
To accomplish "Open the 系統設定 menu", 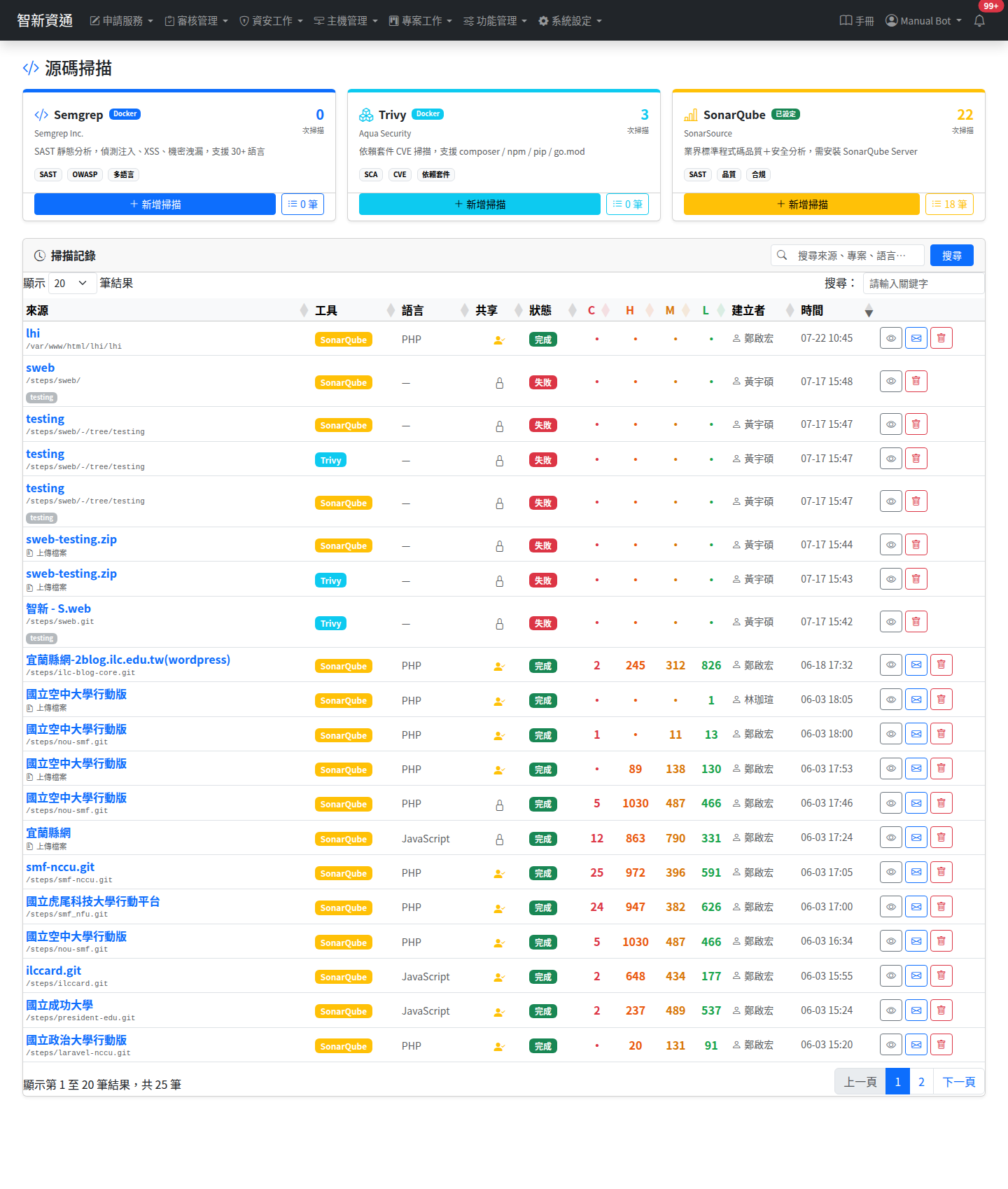I will pos(570,21).
